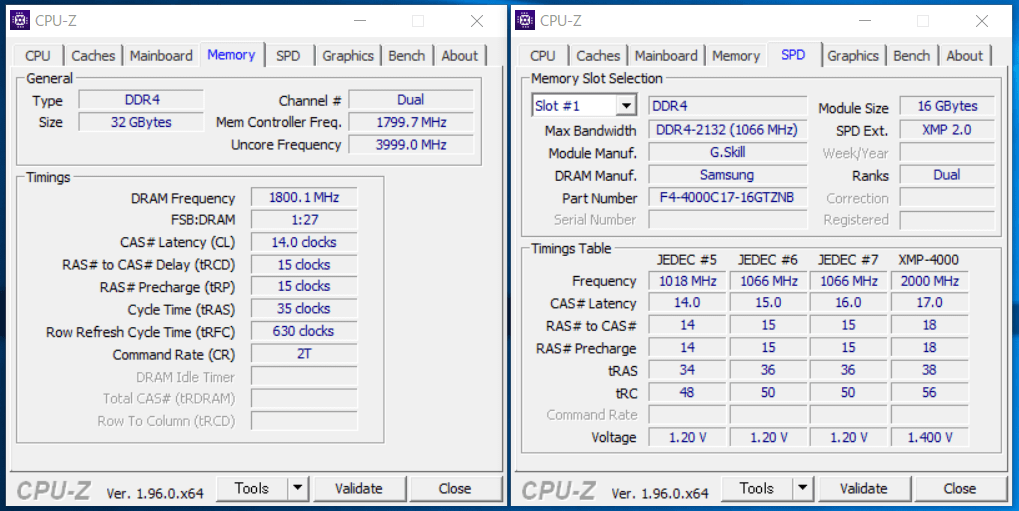The height and width of the screenshot is (511, 1019).
Task: Open Bench tab in left CPU-Z window
Action: (407, 56)
